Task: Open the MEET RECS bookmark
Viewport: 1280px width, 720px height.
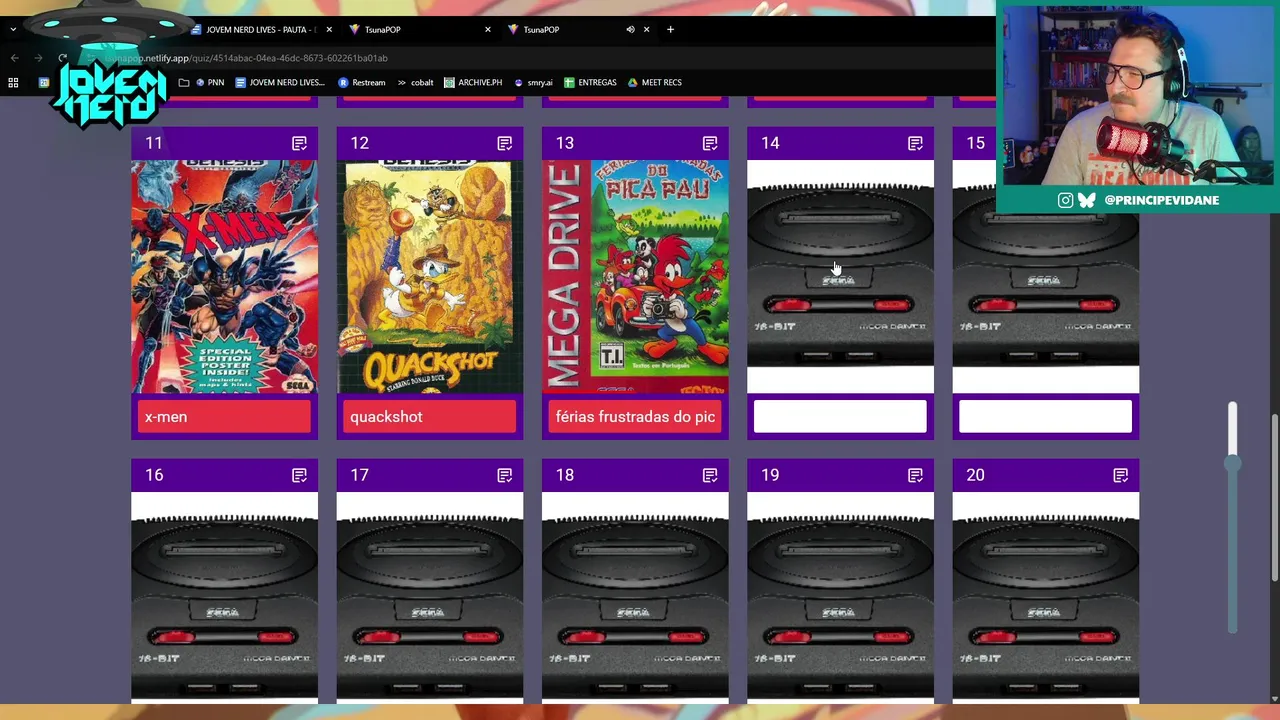Action: tap(654, 83)
